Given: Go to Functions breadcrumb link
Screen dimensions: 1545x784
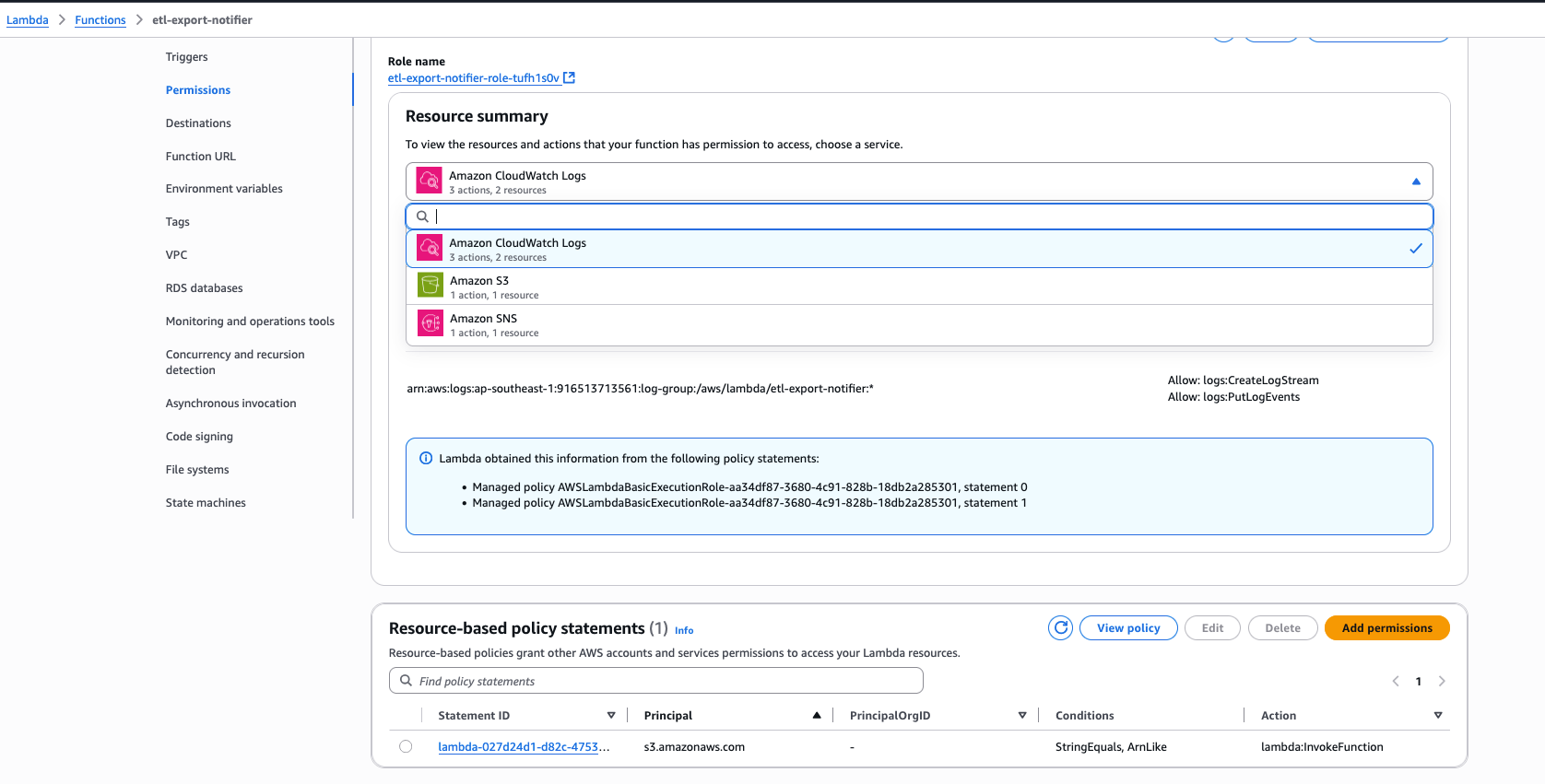Looking at the screenshot, I should 100,20.
